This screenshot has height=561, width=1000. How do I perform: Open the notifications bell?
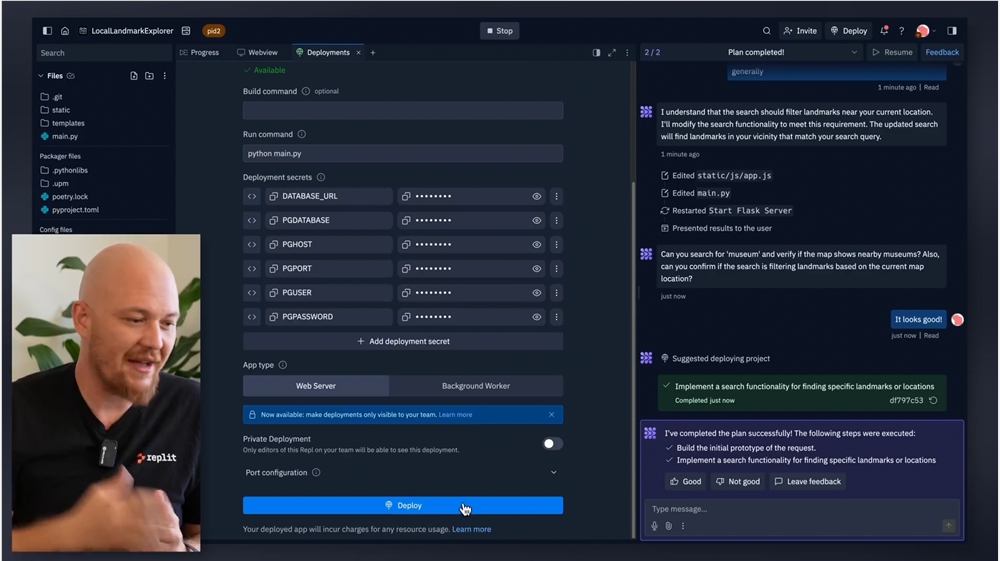[x=884, y=31]
